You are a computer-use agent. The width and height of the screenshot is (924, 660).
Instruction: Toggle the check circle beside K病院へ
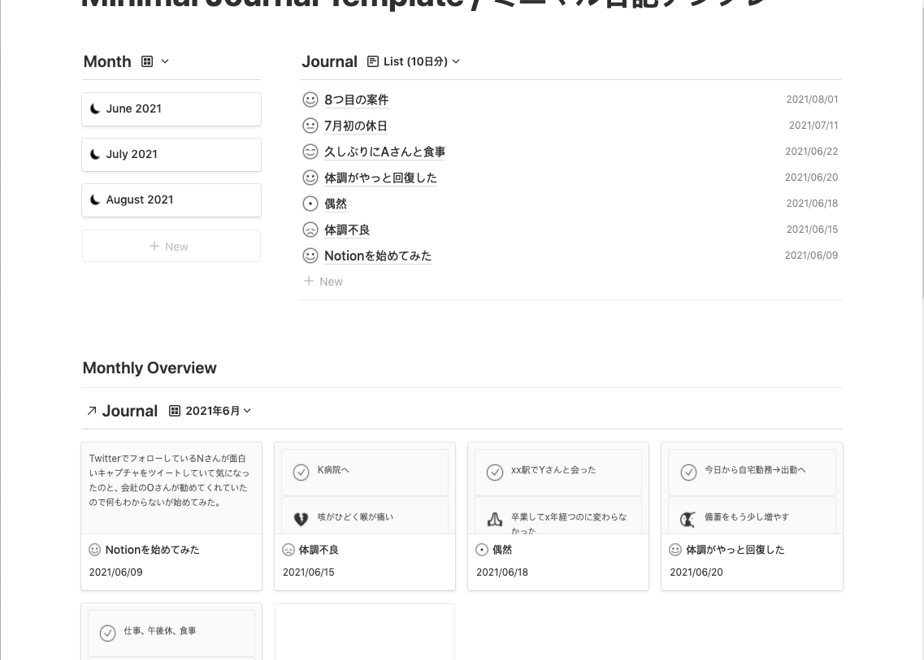tap(301, 472)
